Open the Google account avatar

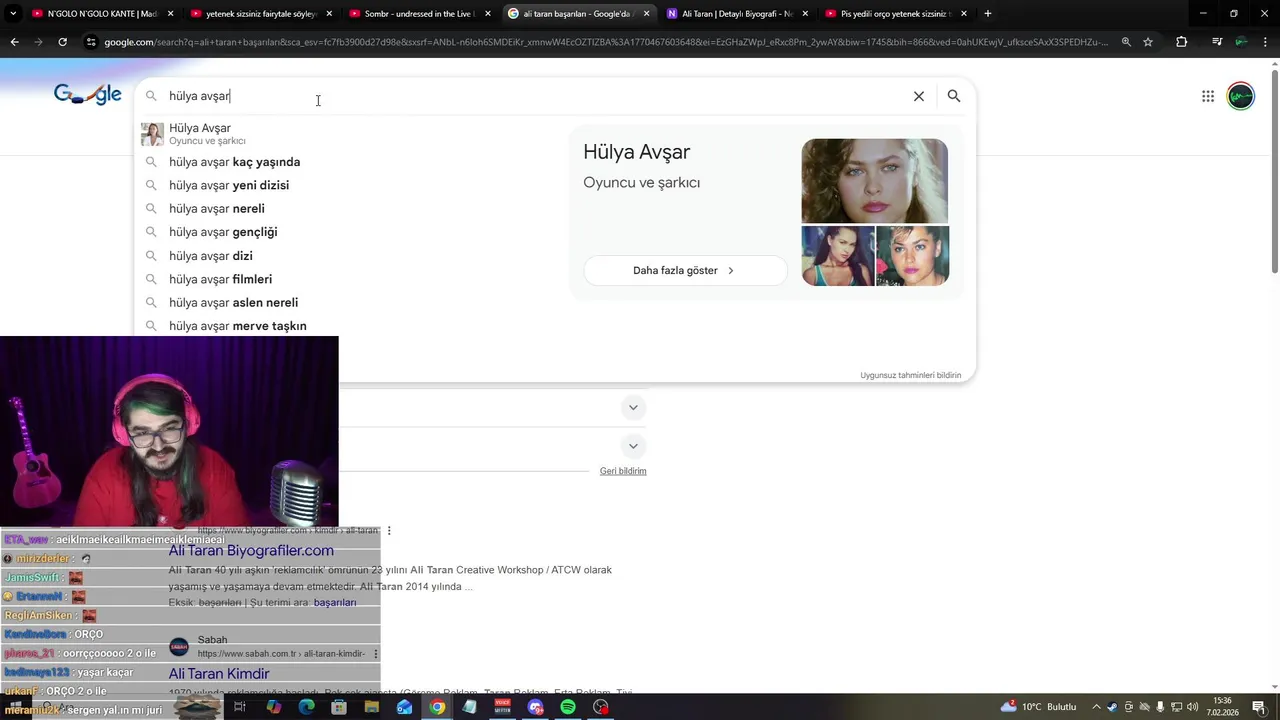[x=1241, y=96]
